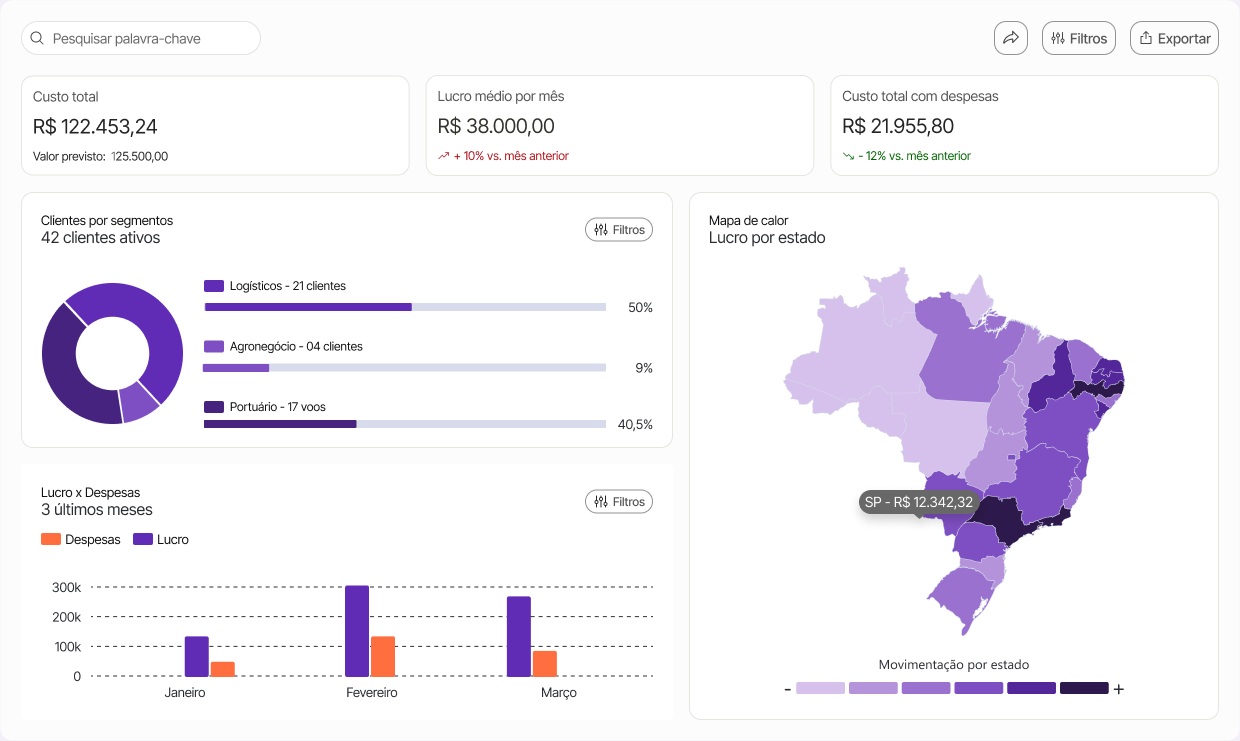Click the darkest heat map legend swatch
This screenshot has width=1240, height=741.
[1084, 688]
